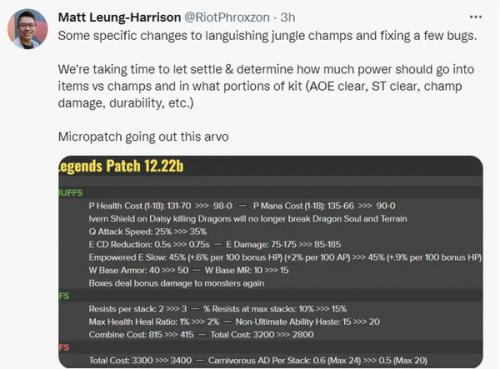Click the yellow Patch 12.22b title
Viewport: 500px width, 369px height.
[x=121, y=166]
